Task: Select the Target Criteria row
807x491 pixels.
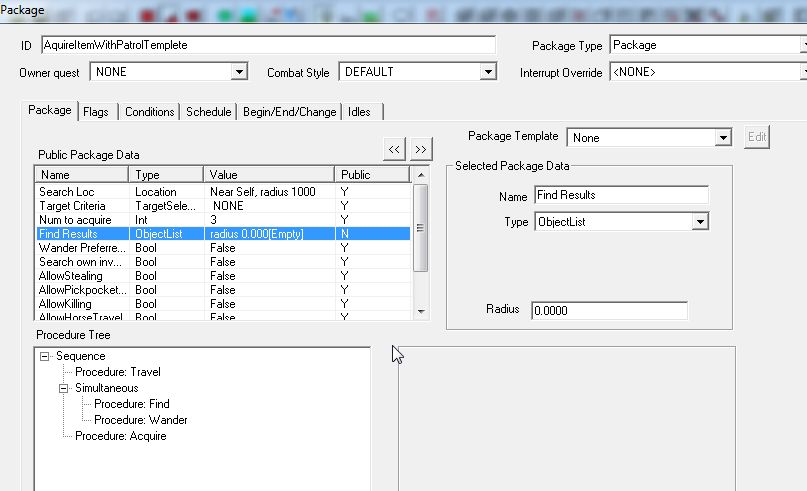Action: (222, 206)
